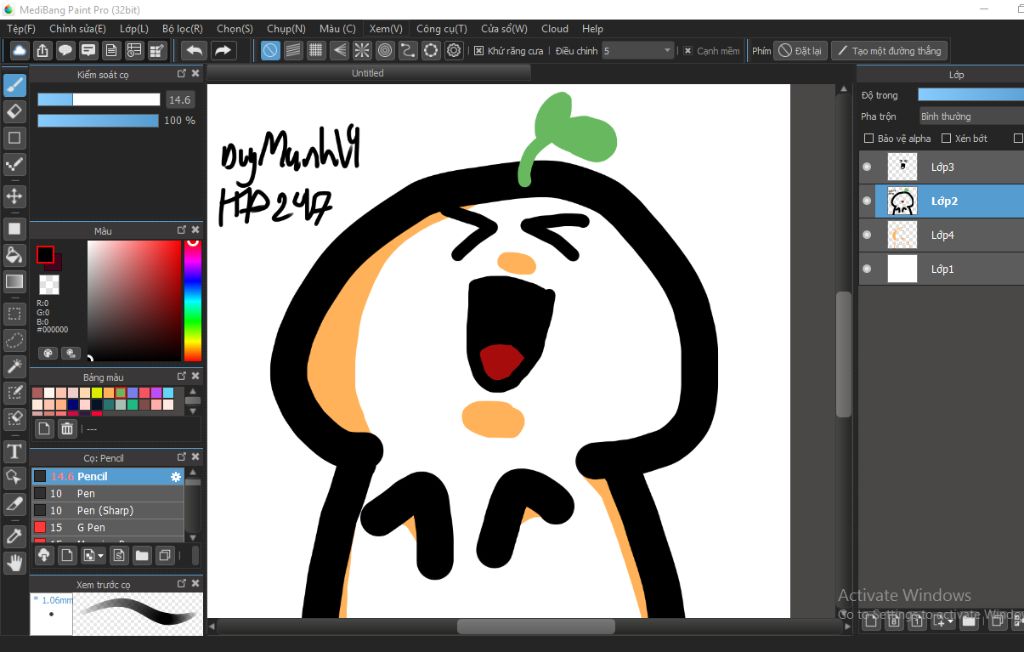The image size is (1024, 652).
Task: Activate the Hand pan tool
Action: click(x=15, y=563)
